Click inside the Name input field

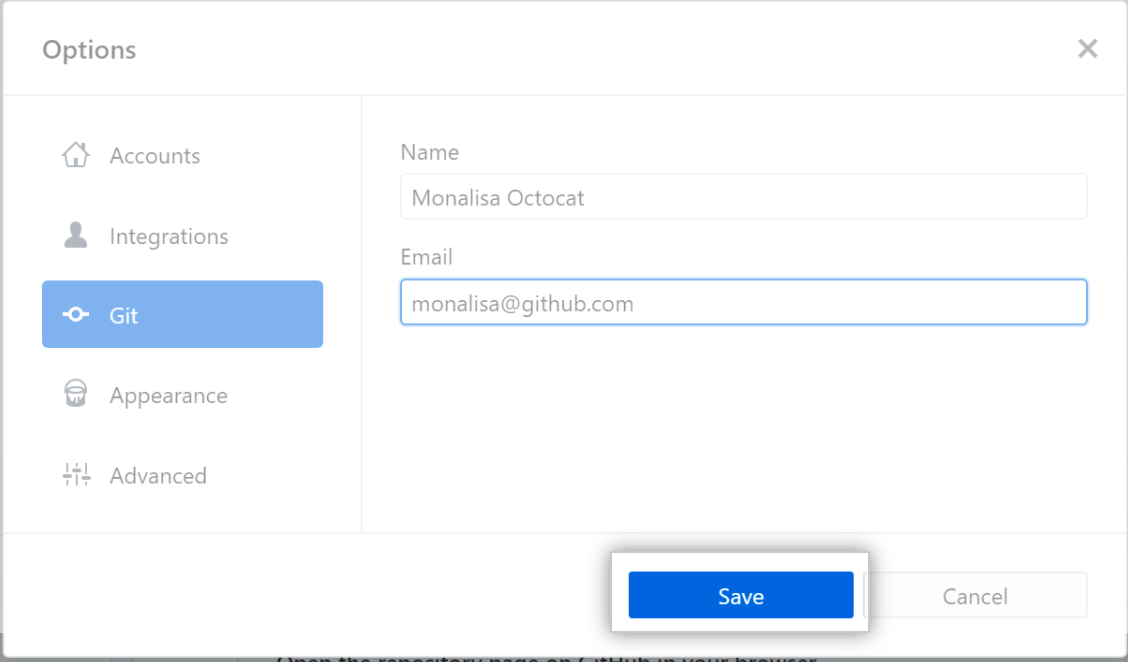pyautogui.click(x=743, y=196)
